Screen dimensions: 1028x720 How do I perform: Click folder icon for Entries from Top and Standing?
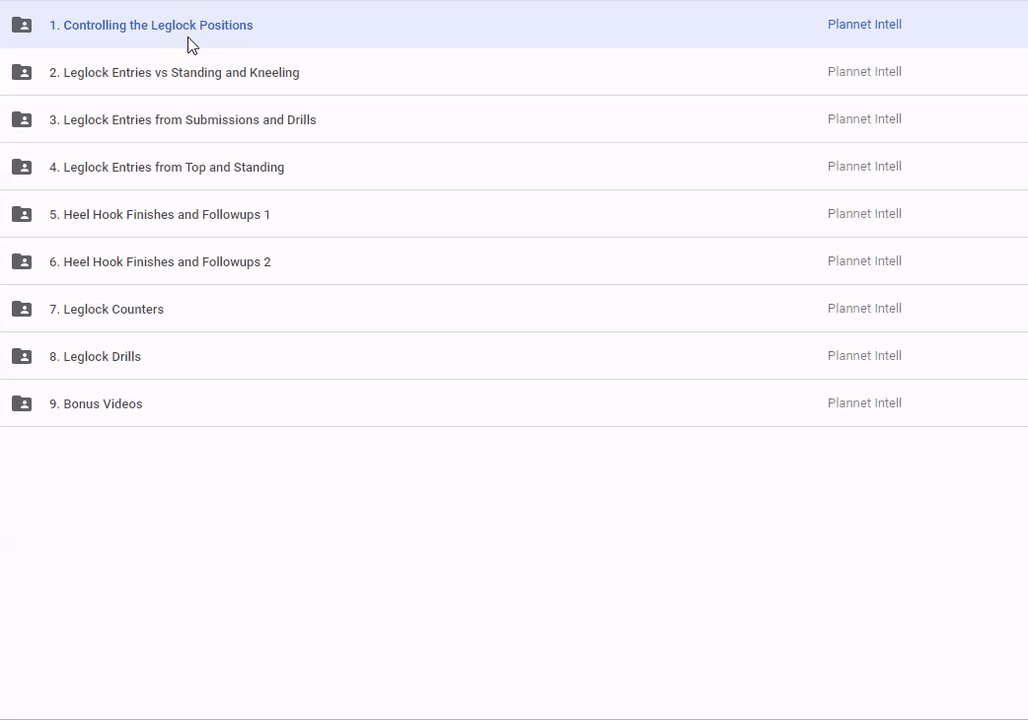tap(22, 167)
